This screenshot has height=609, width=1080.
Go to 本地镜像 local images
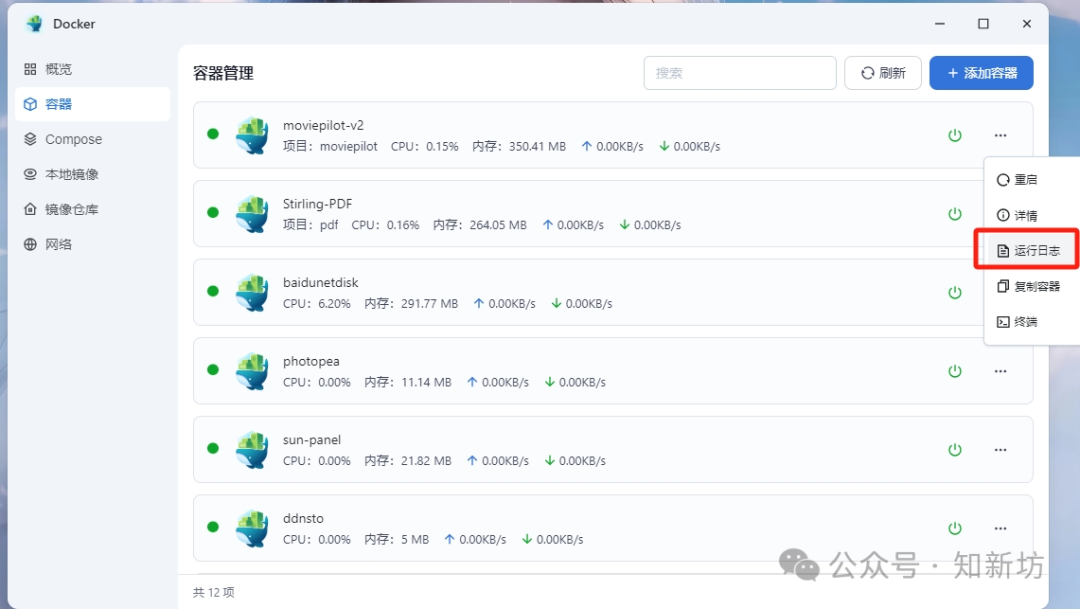click(x=92, y=174)
